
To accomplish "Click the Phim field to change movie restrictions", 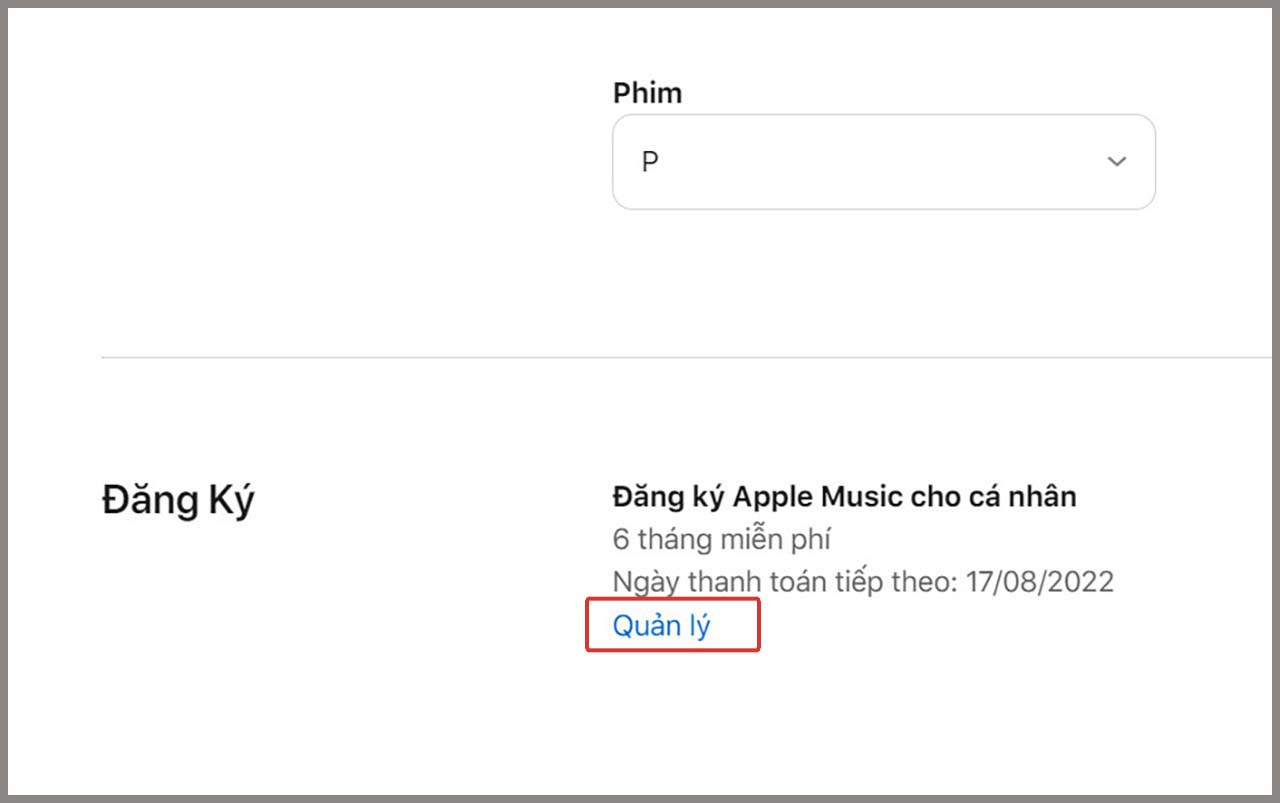I will tap(884, 161).
